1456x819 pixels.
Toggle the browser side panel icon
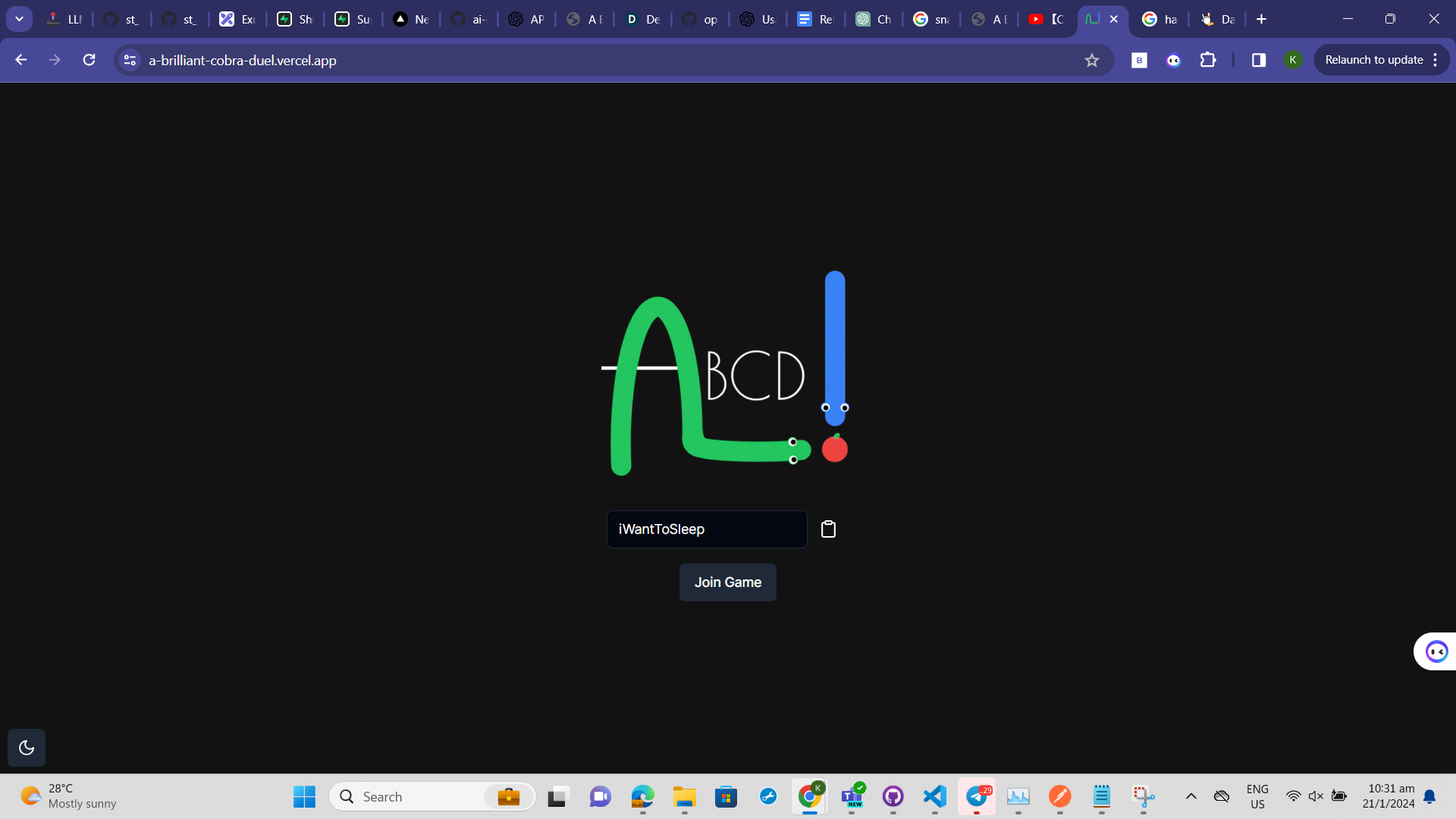click(1259, 60)
